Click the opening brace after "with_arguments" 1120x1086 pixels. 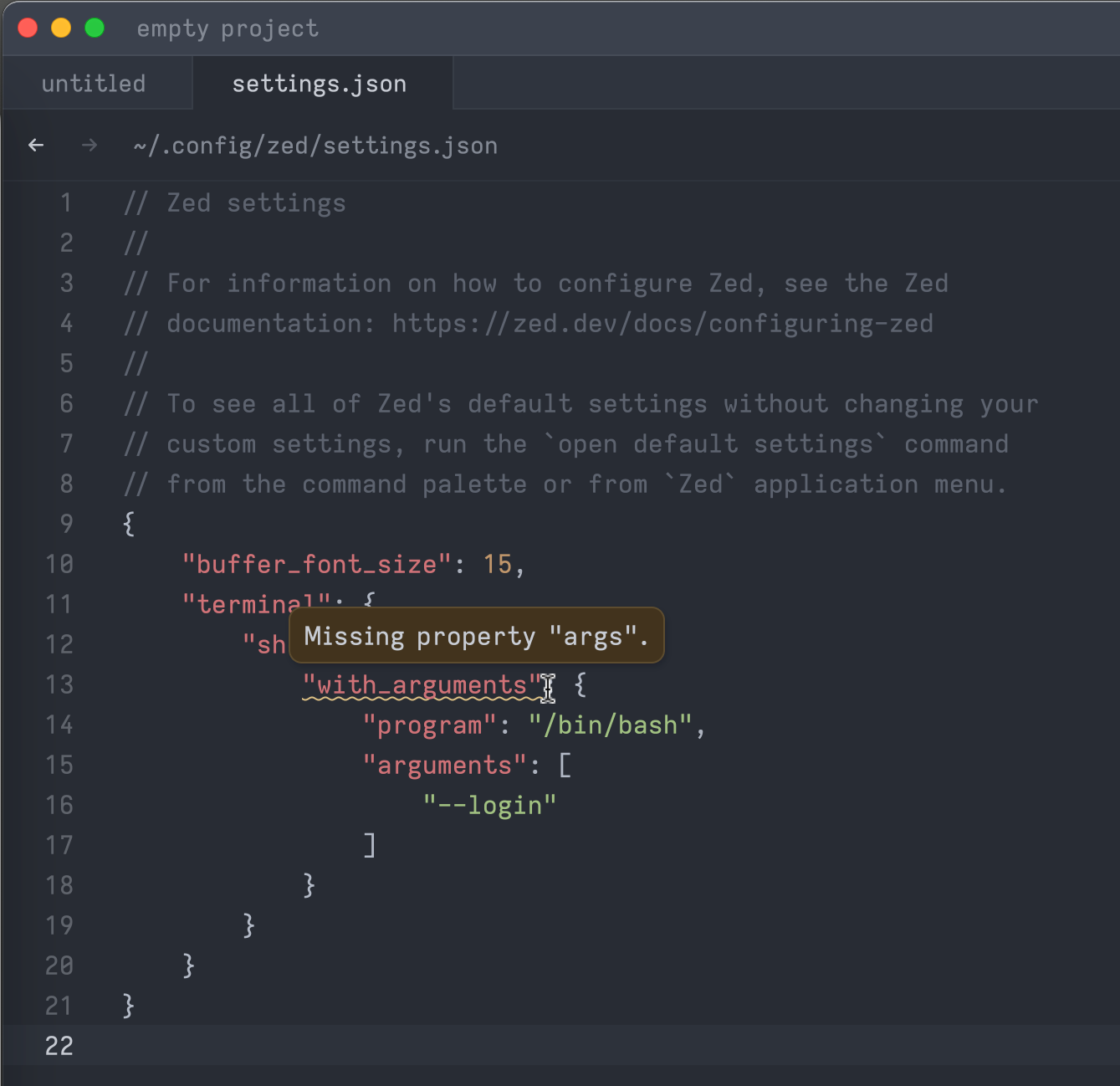click(x=580, y=685)
